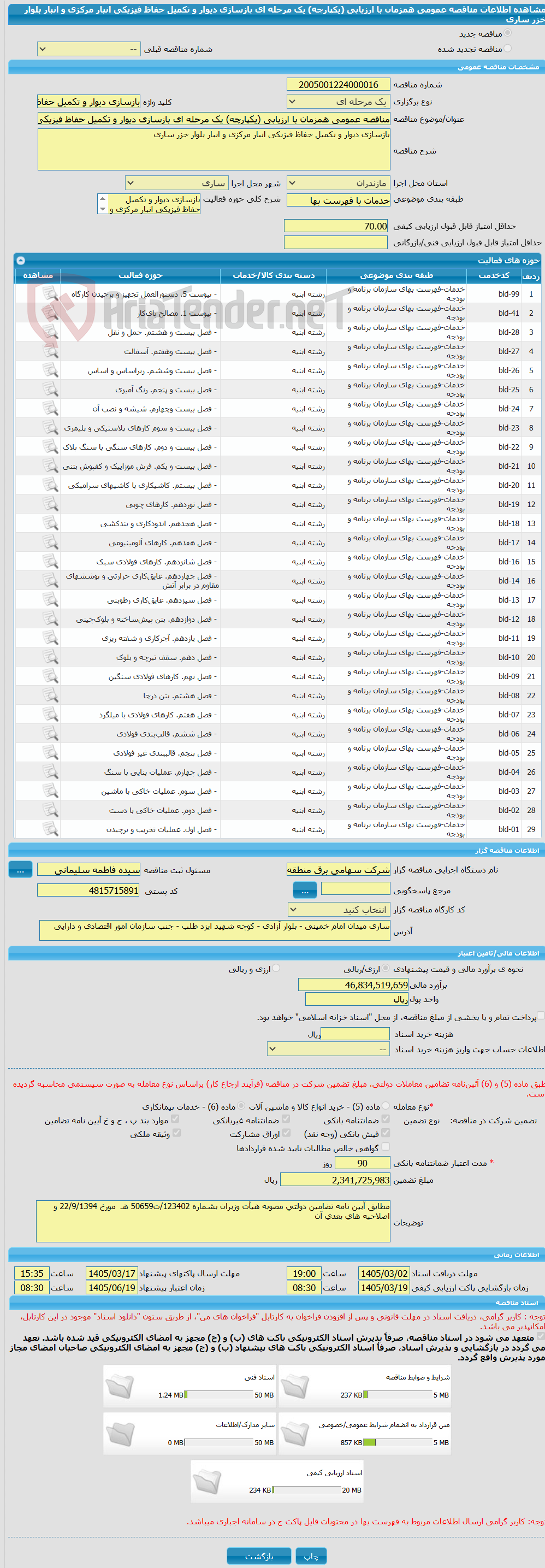Open view icon for row bld-28

pos(50,332)
